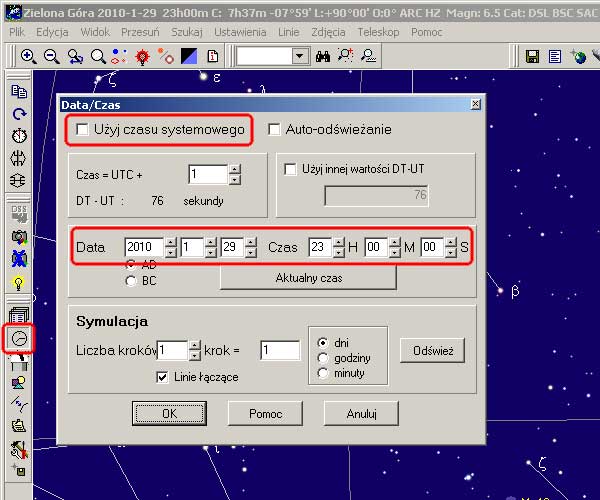The image size is (600, 500).
Task: Click the floppy disk save icon
Action: [532, 56]
